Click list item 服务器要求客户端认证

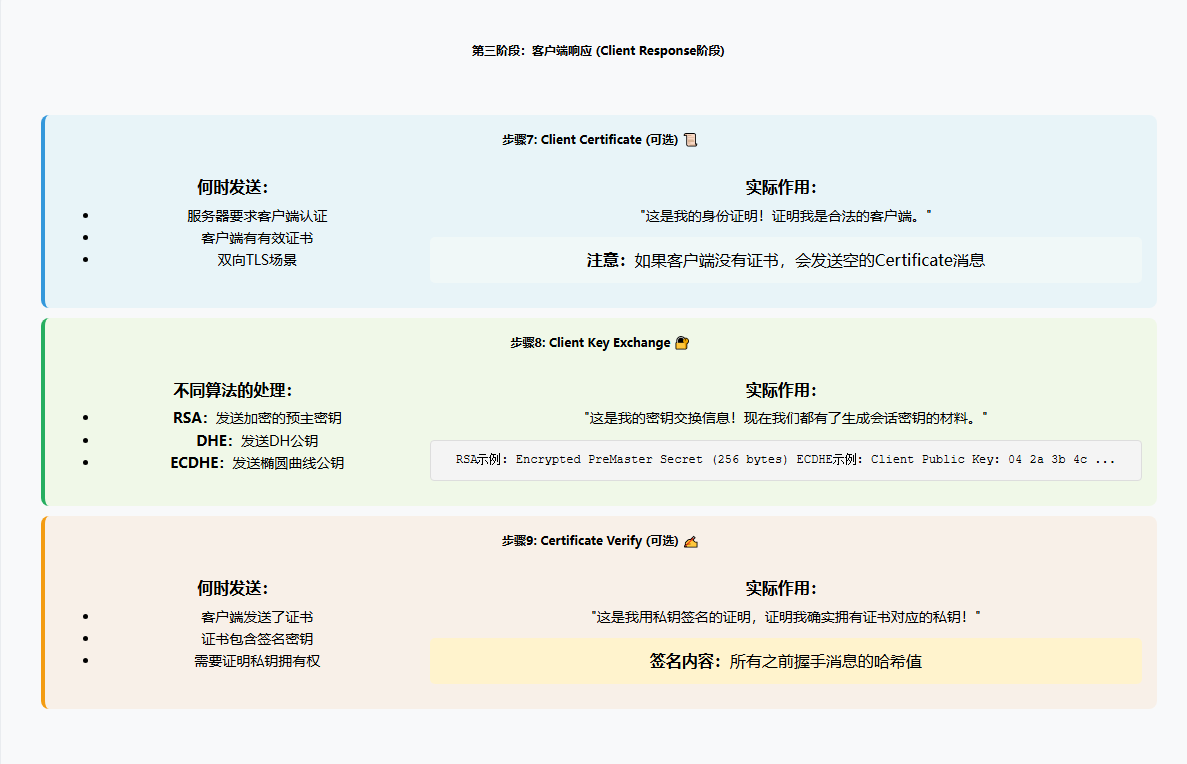click(257, 216)
